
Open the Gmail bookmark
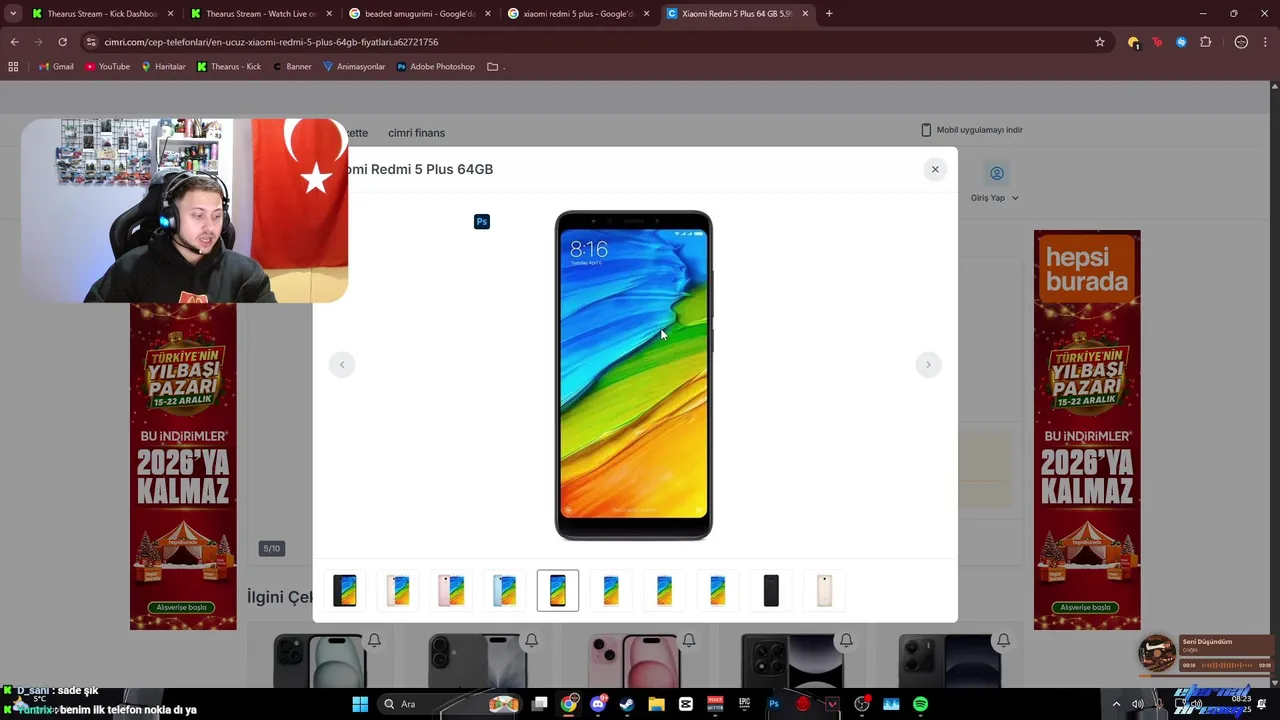coord(56,67)
